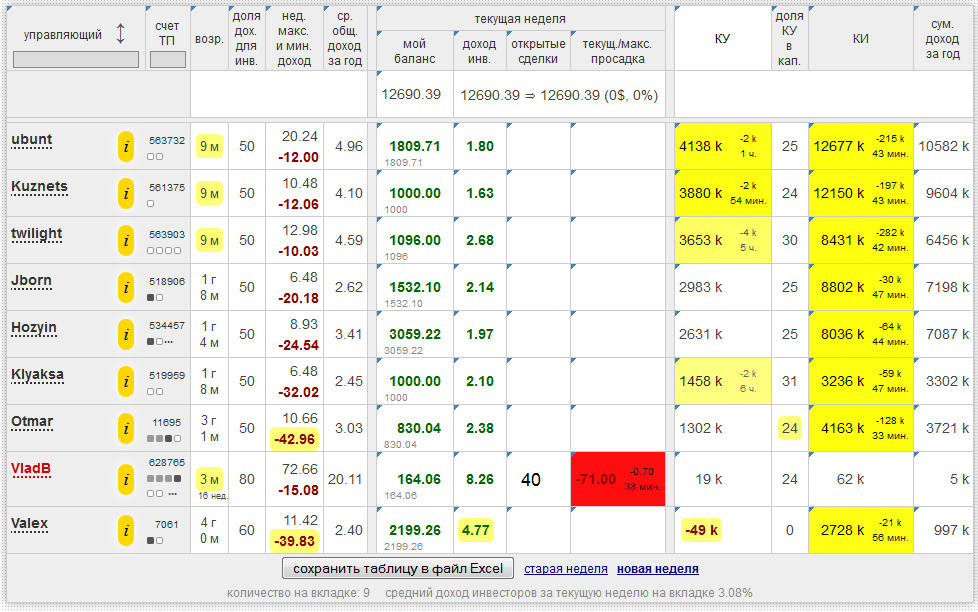Sort by мой баланс column header
978x612 pixels.
[414, 51]
